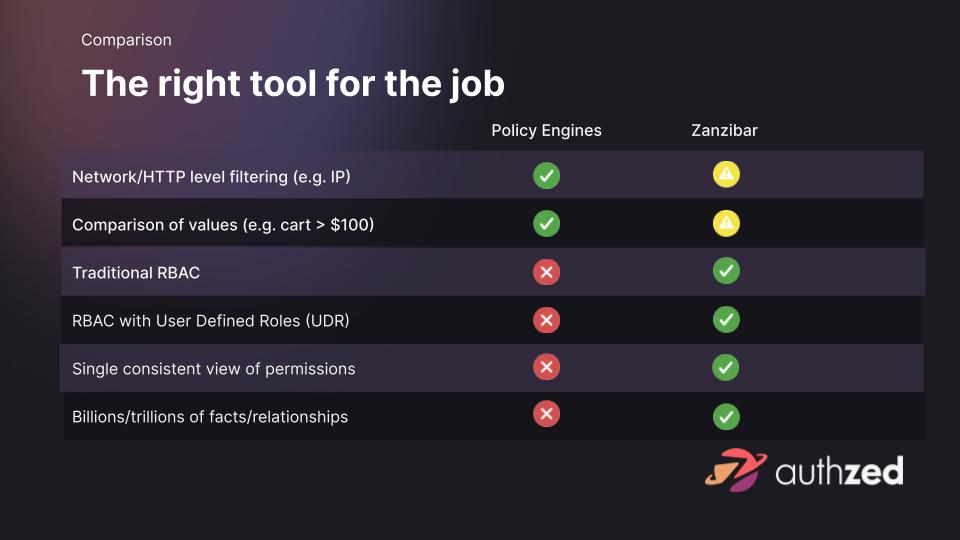Click the green check for Policy Engines network filtering
960x540 pixels.
coord(546,176)
